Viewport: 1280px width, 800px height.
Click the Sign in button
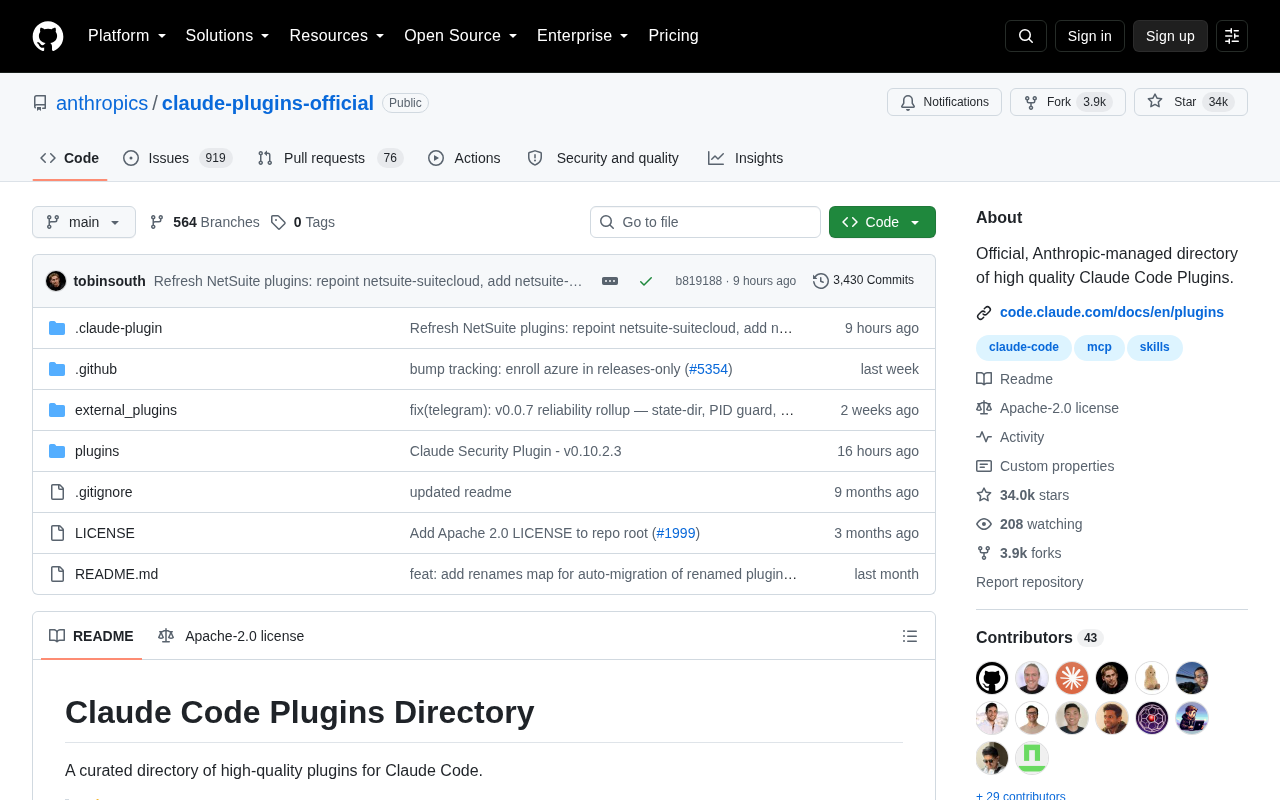point(1089,36)
